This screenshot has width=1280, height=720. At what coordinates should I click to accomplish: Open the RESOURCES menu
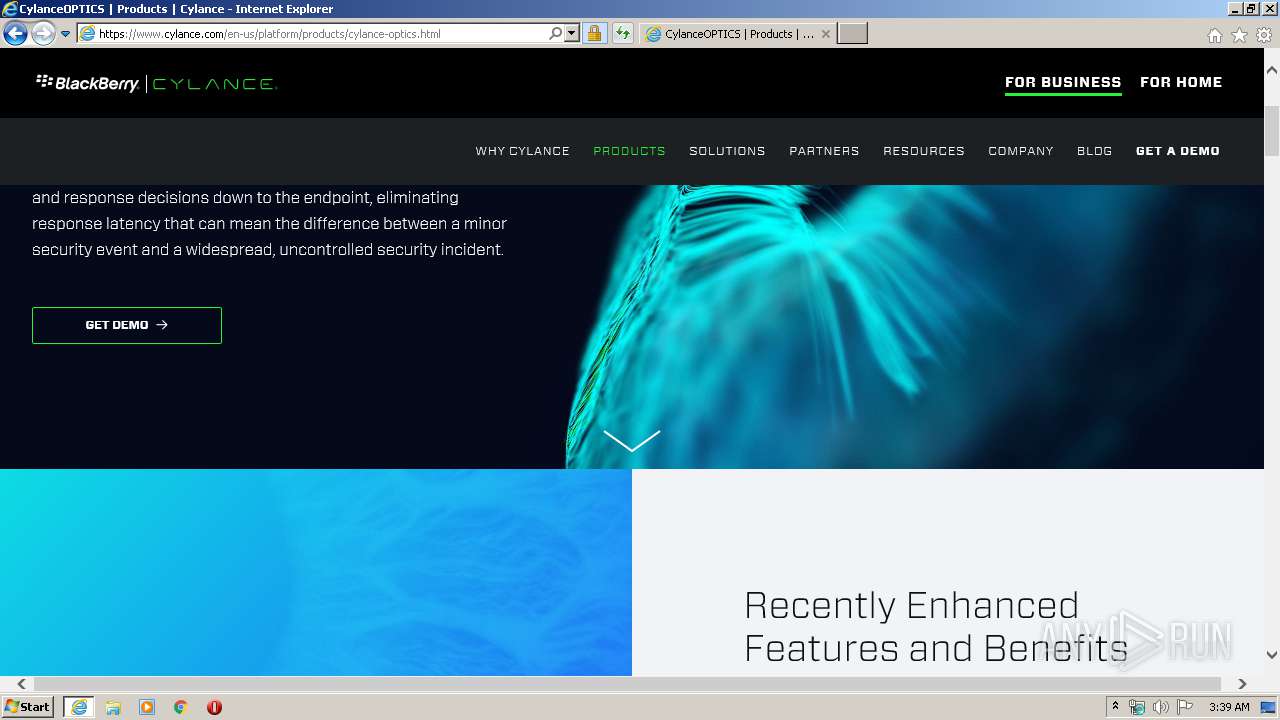point(924,151)
